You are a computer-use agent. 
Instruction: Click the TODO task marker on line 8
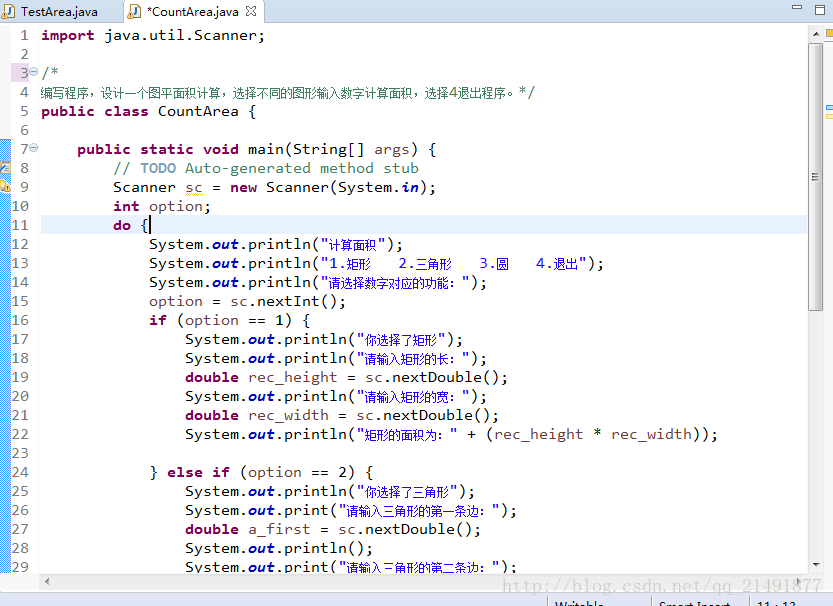pyautogui.click(x=5, y=168)
